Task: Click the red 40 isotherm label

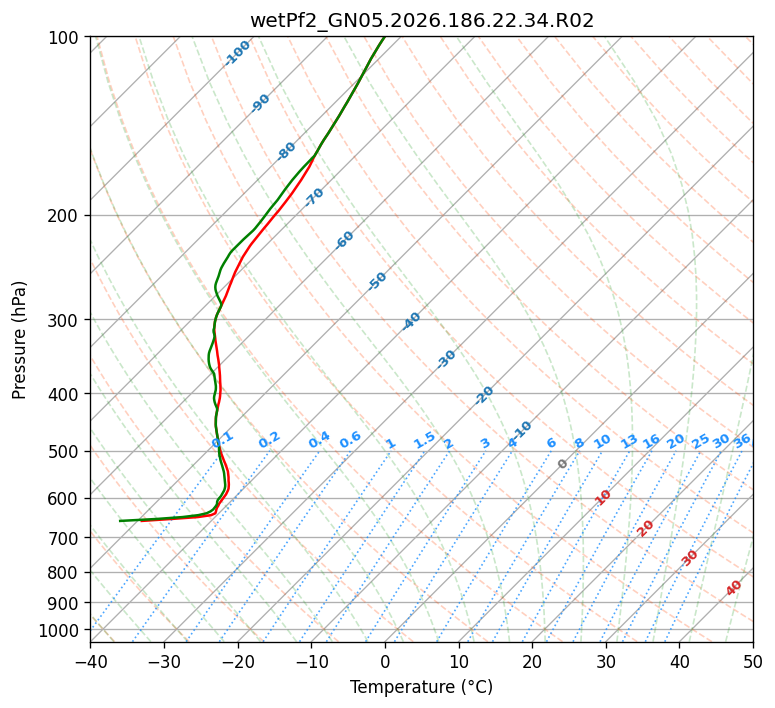Action: (x=733, y=588)
